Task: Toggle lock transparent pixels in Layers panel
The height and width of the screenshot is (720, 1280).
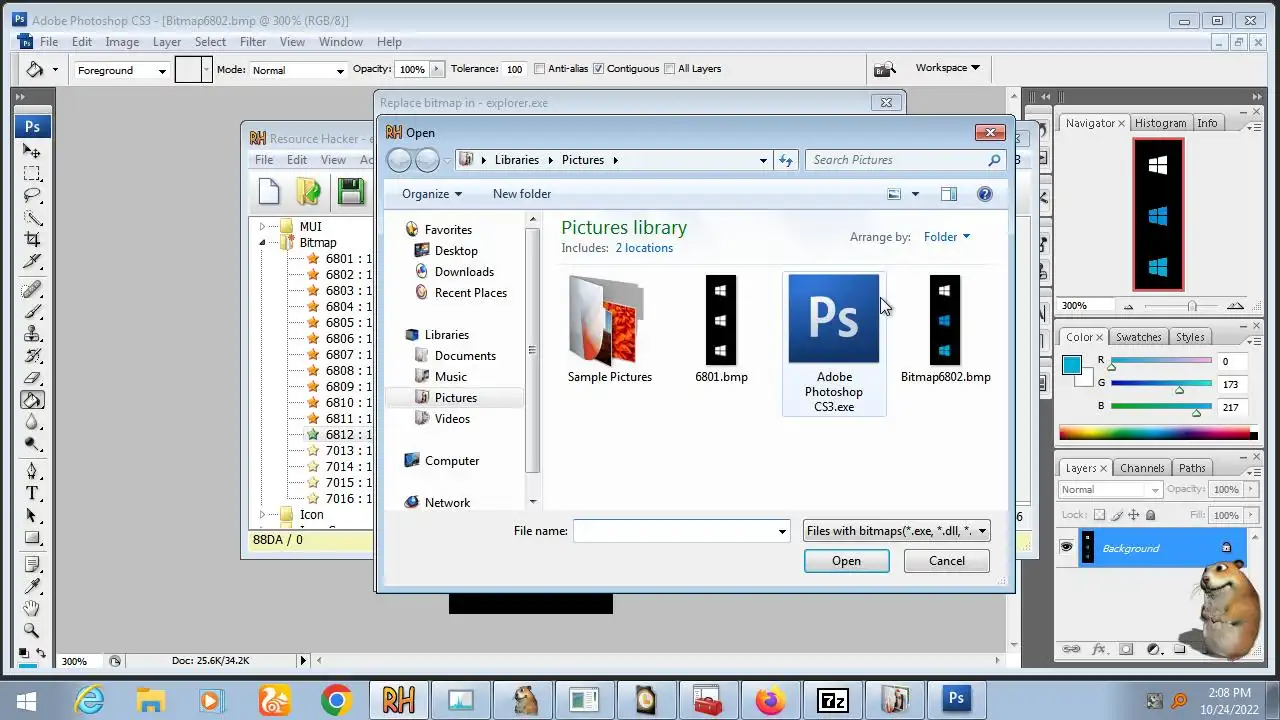Action: [1100, 515]
